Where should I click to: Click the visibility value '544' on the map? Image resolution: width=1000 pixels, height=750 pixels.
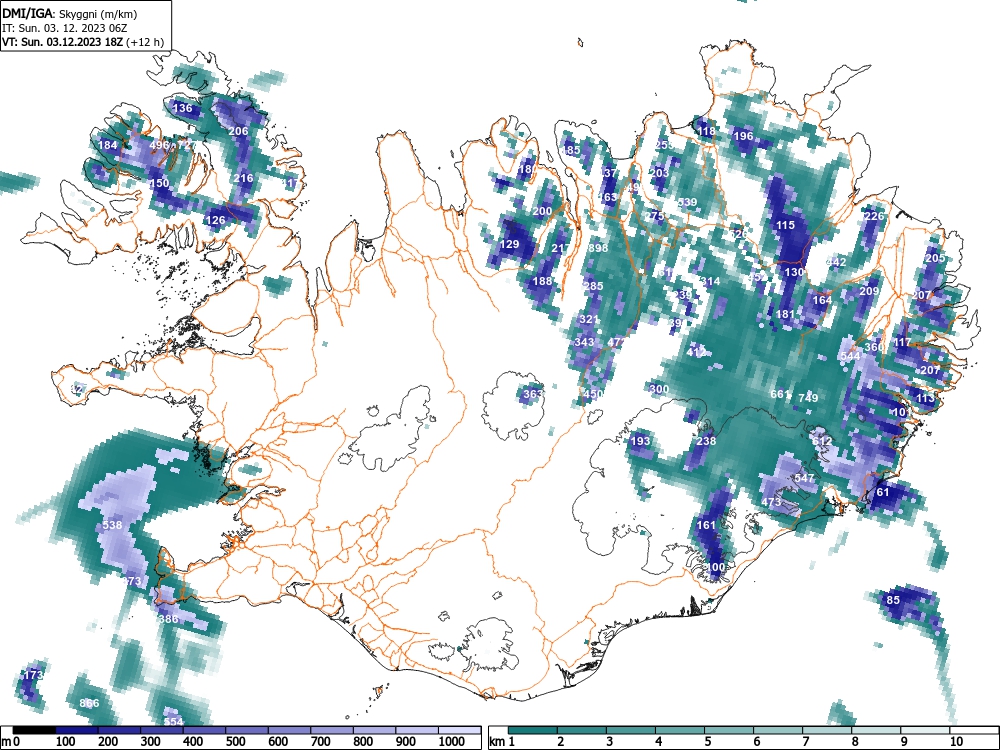(x=850, y=356)
